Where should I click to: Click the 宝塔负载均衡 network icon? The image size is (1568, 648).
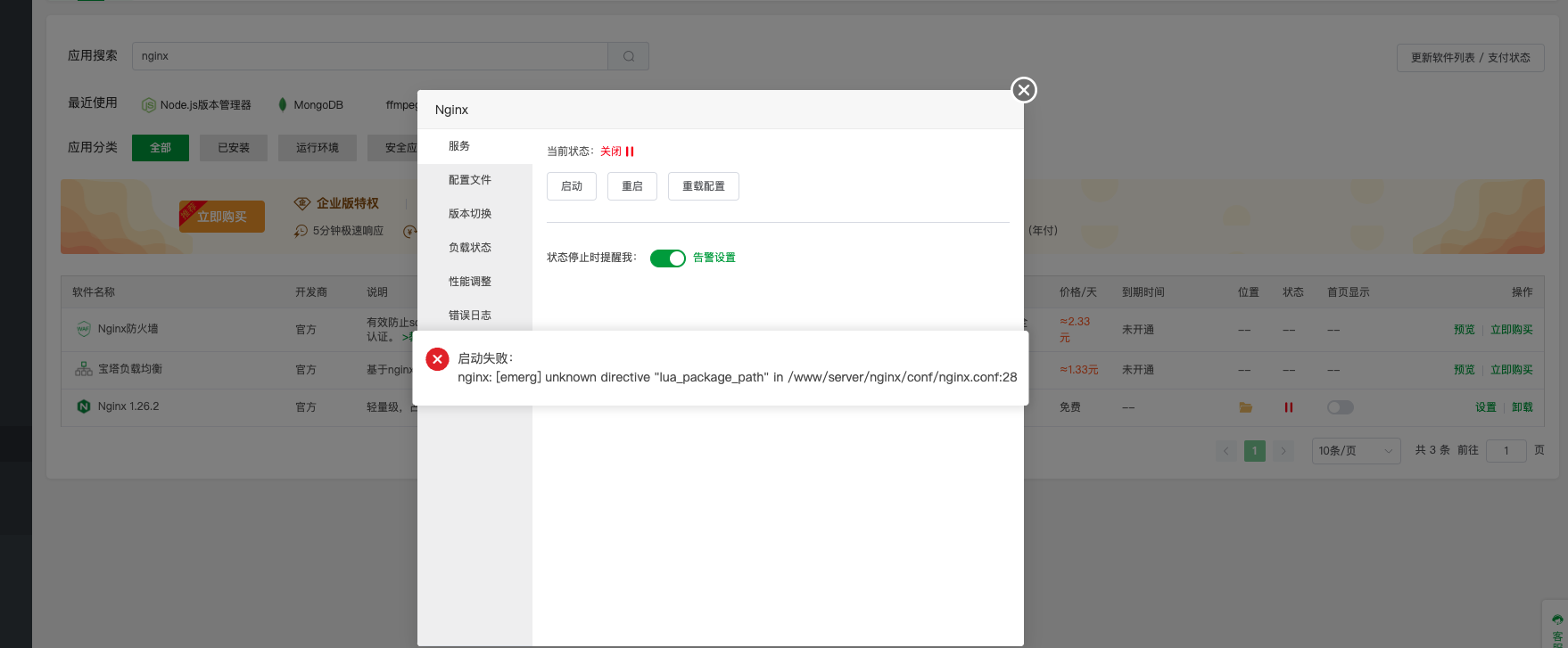point(84,369)
